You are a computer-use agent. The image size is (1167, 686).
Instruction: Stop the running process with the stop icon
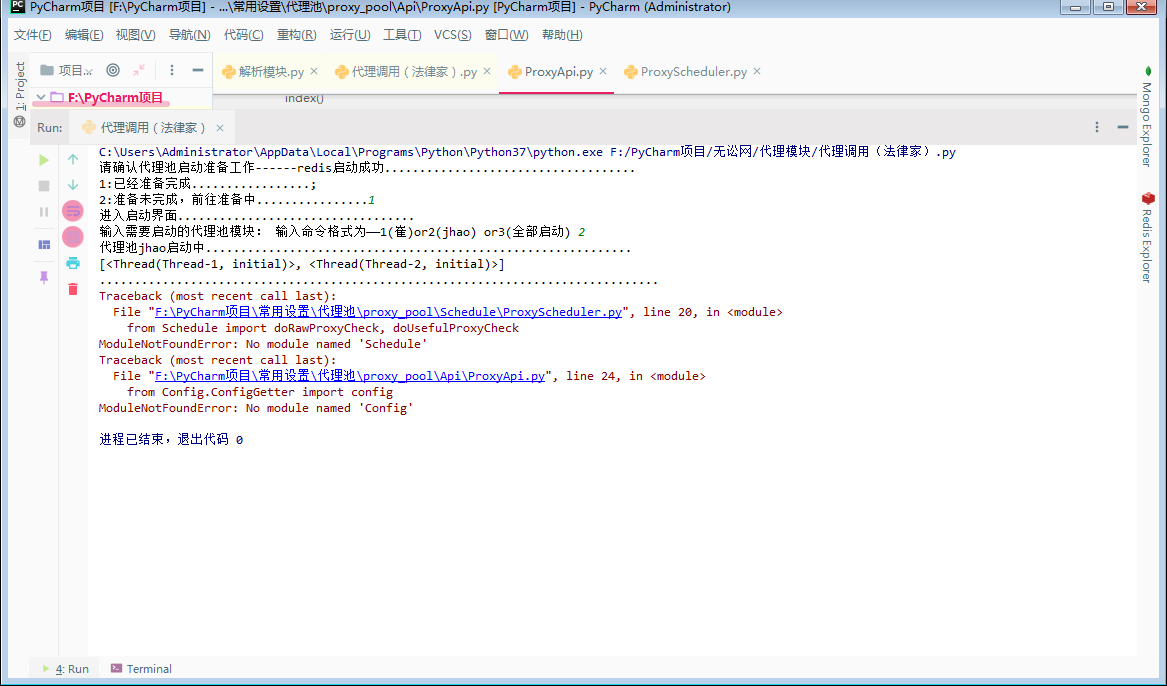pos(44,186)
